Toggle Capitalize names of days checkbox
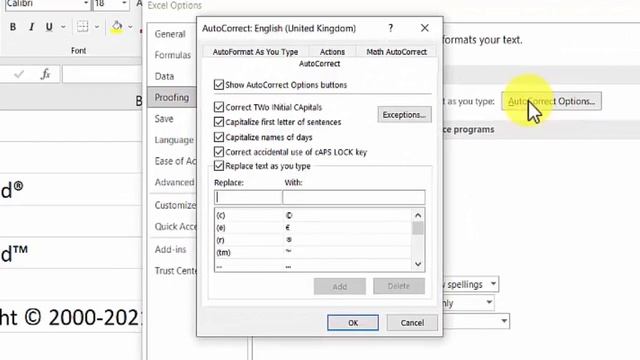This screenshot has height=360, width=640. tap(219, 137)
